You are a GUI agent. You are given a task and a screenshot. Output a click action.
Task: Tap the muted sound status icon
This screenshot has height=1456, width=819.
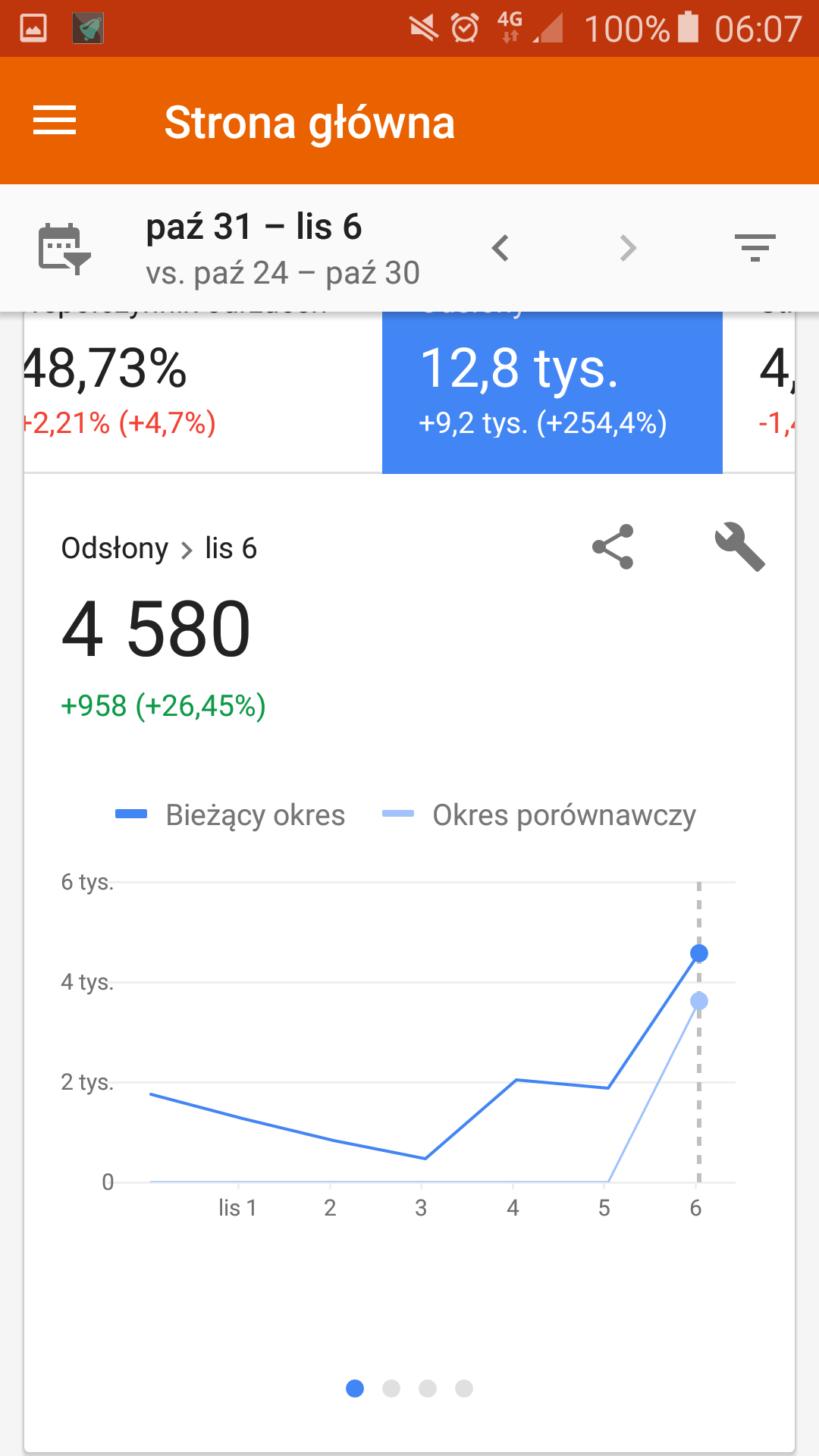(424, 29)
